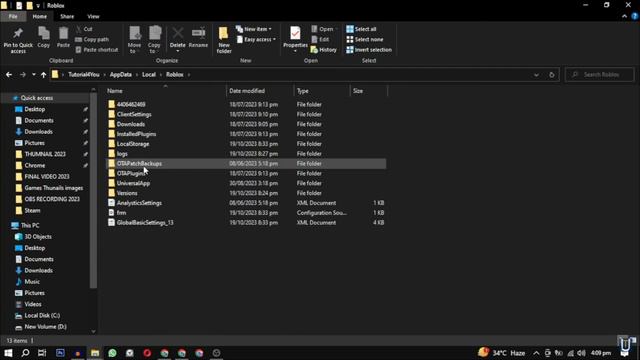The height and width of the screenshot is (360, 640).
Task: Open THUMNAIL 2023 in sidebar
Action: point(45,154)
